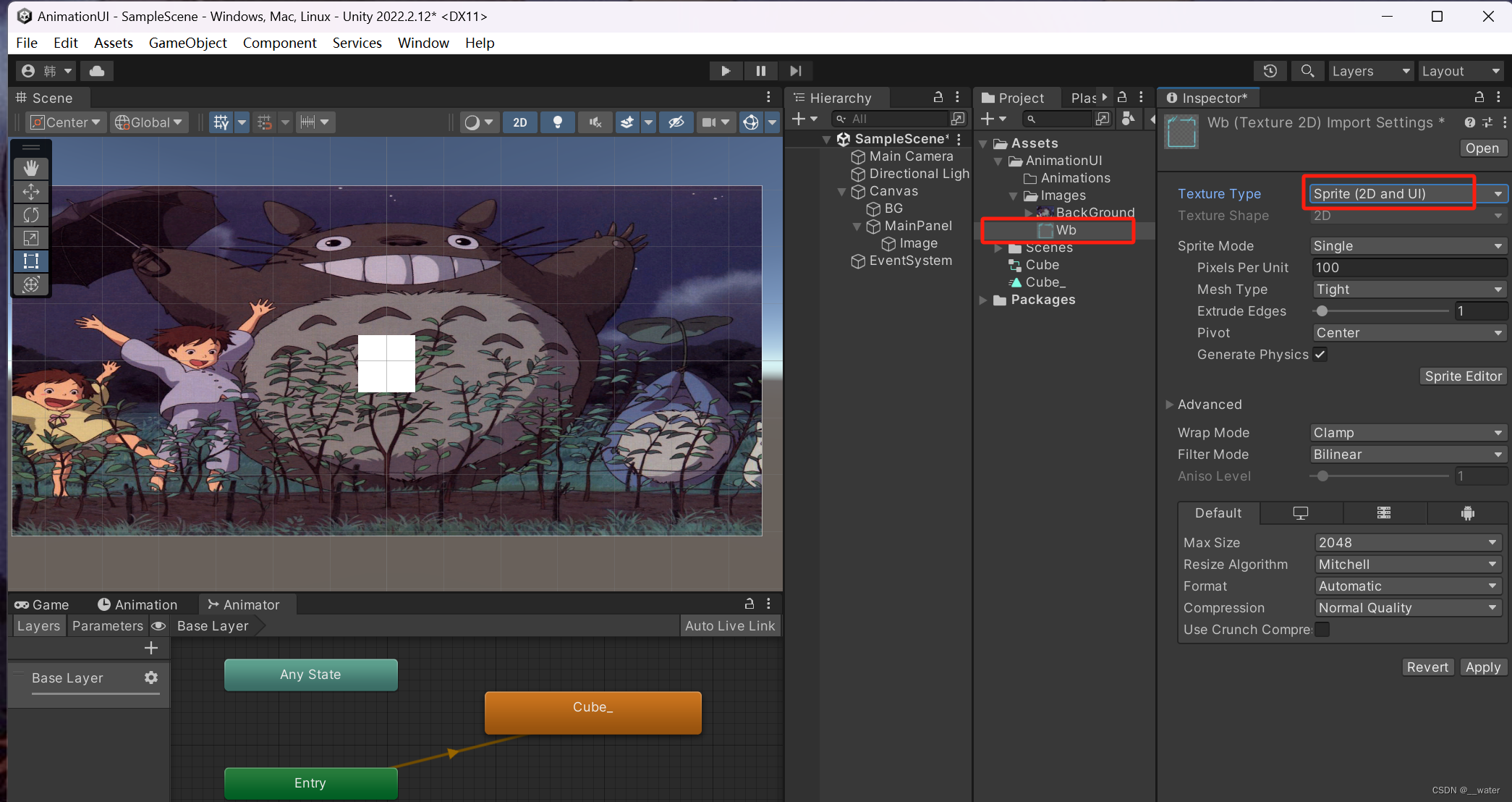Click the Play button
Image resolution: width=1512 pixels, height=802 pixels.
point(726,71)
